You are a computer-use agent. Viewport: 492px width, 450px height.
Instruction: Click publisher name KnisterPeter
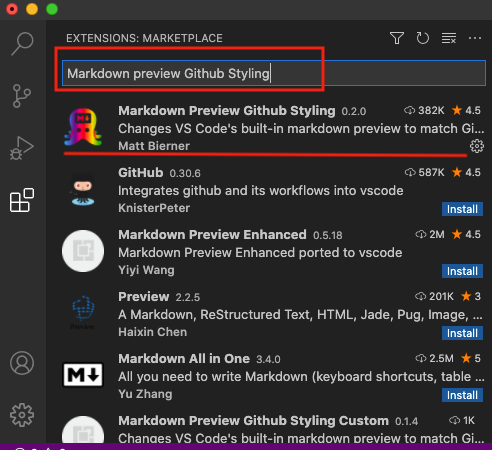point(154,208)
